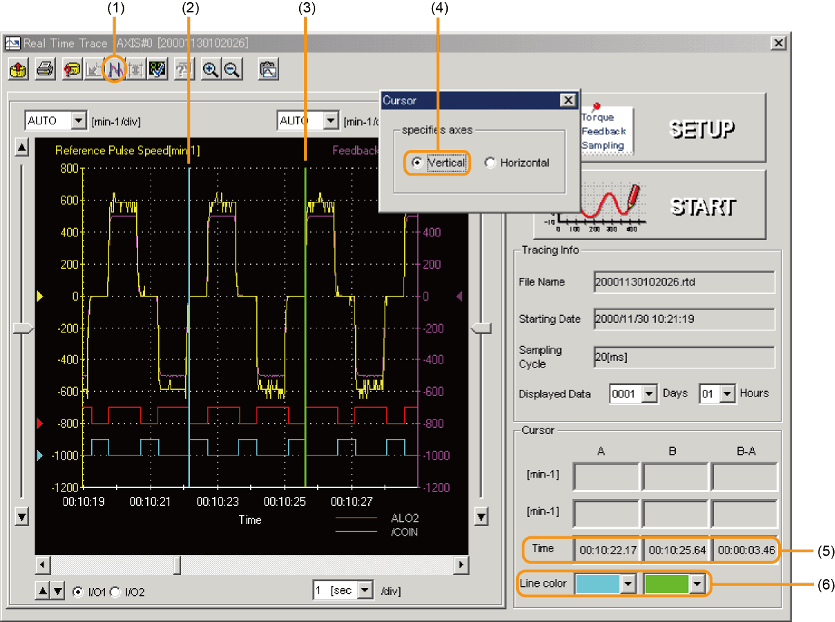Click the open file toolbar icon
Viewport: 835px width, 622px height.
(19, 69)
